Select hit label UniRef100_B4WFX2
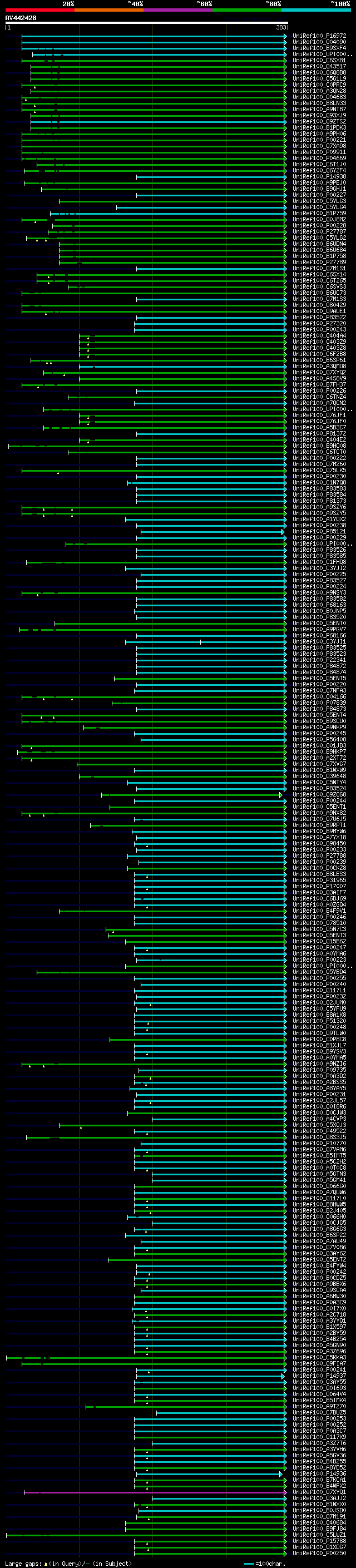The height and width of the screenshot is (1568, 356). pyautogui.click(x=319, y=1486)
